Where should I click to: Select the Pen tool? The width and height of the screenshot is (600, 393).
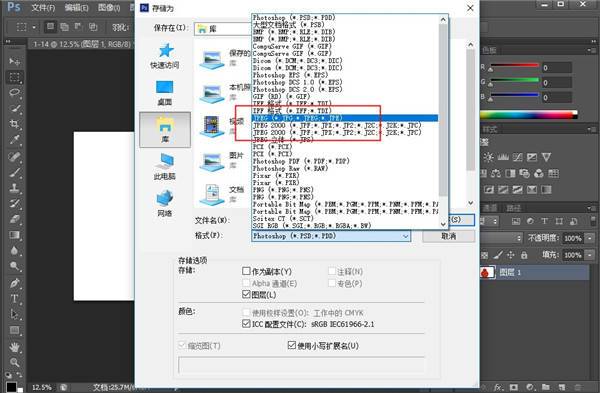click(15, 283)
